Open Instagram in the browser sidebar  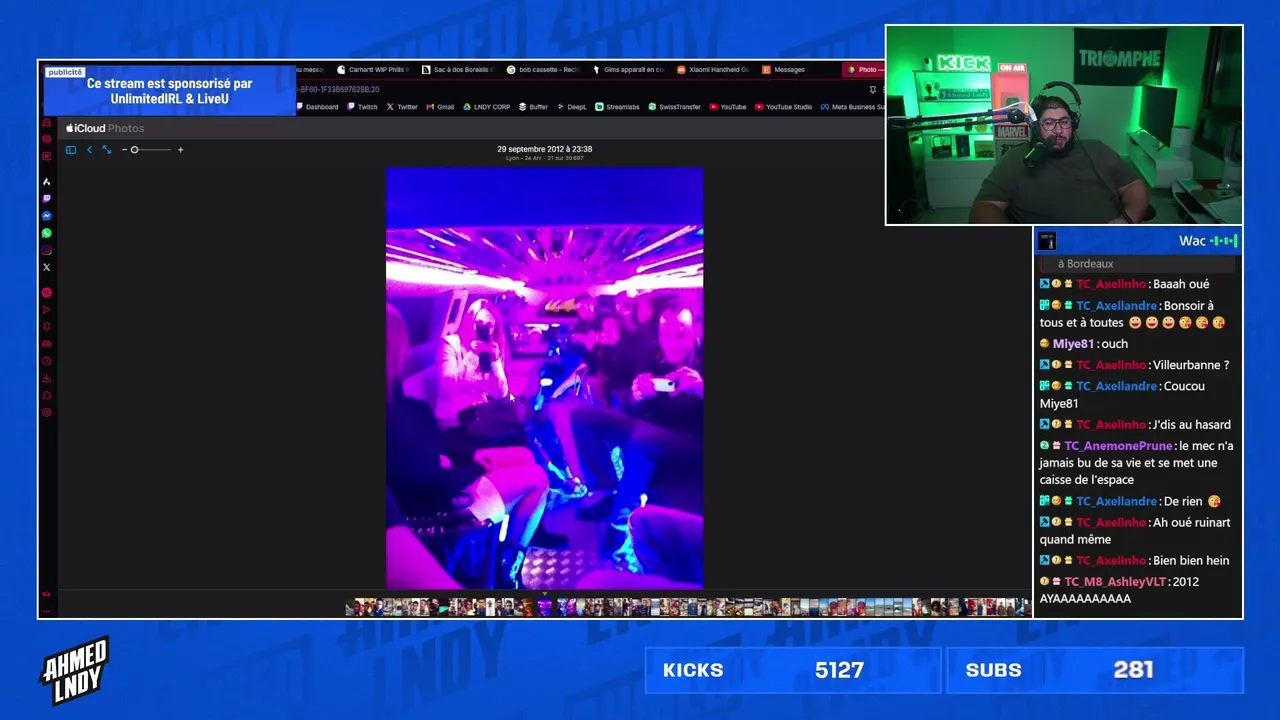46,250
